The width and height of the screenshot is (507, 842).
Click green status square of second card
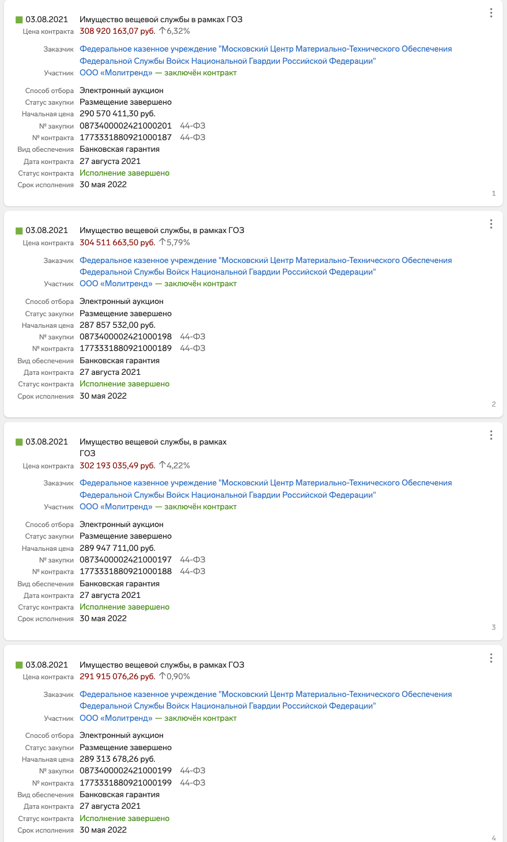pyautogui.click(x=19, y=230)
